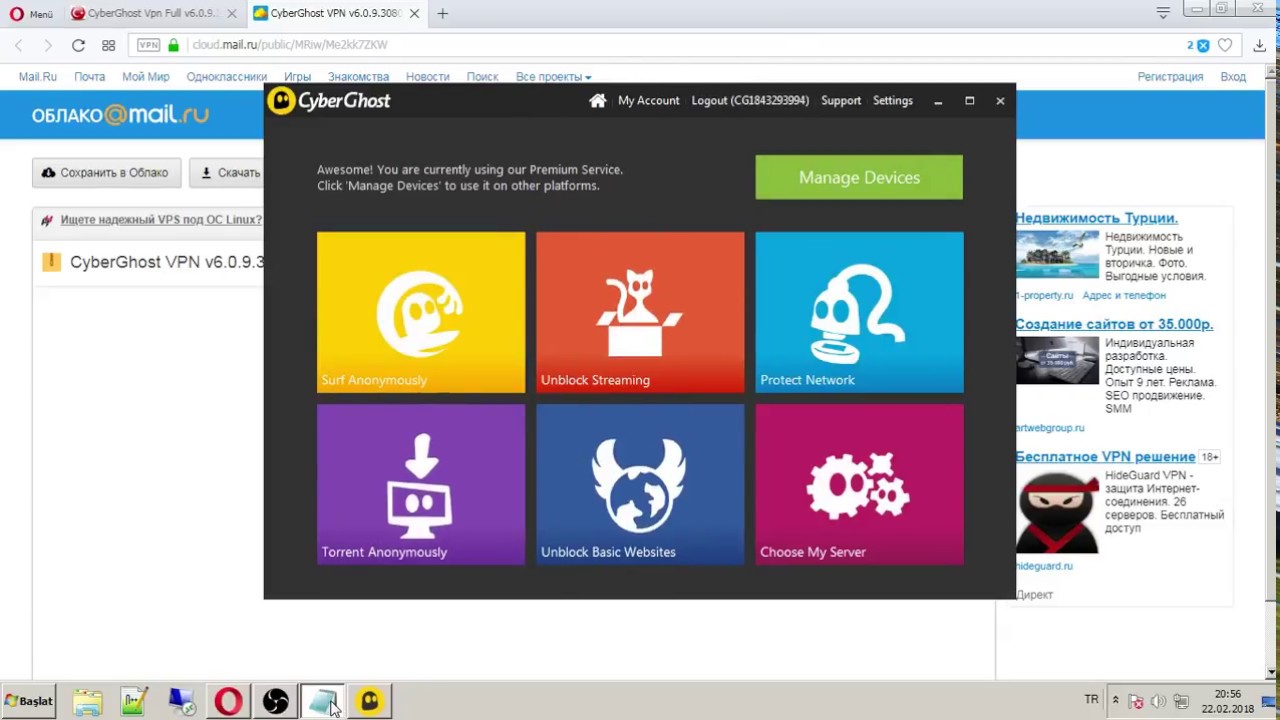The width and height of the screenshot is (1280, 720).
Task: Click the TR language indicator
Action: [x=1091, y=700]
